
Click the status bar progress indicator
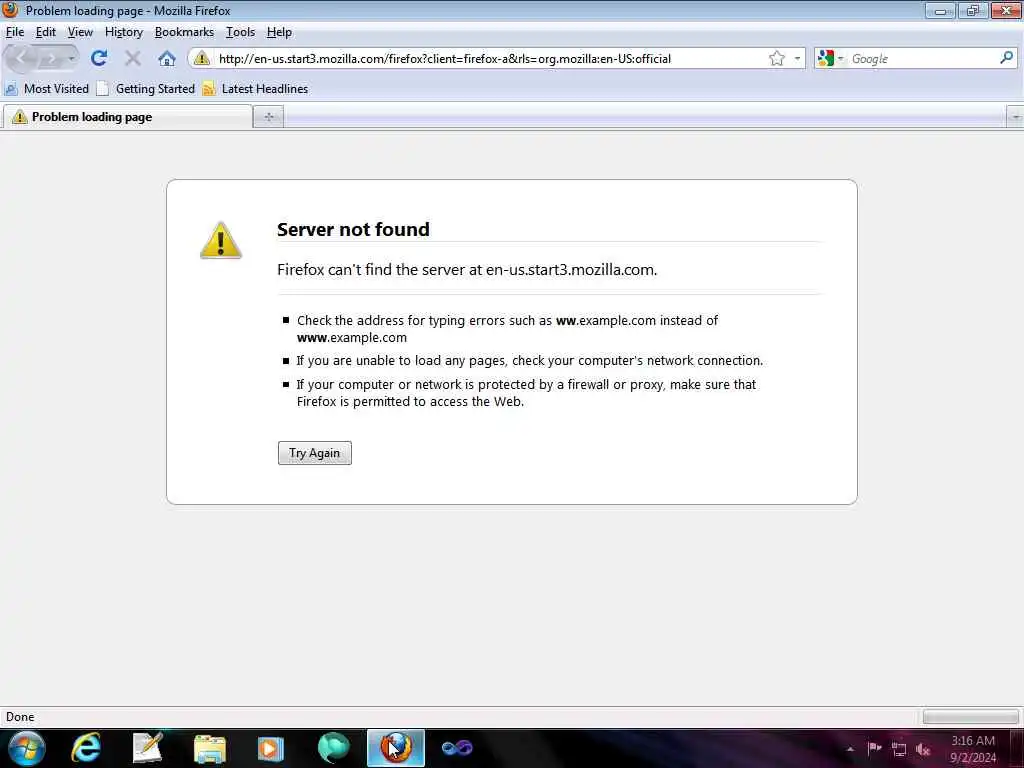970,717
